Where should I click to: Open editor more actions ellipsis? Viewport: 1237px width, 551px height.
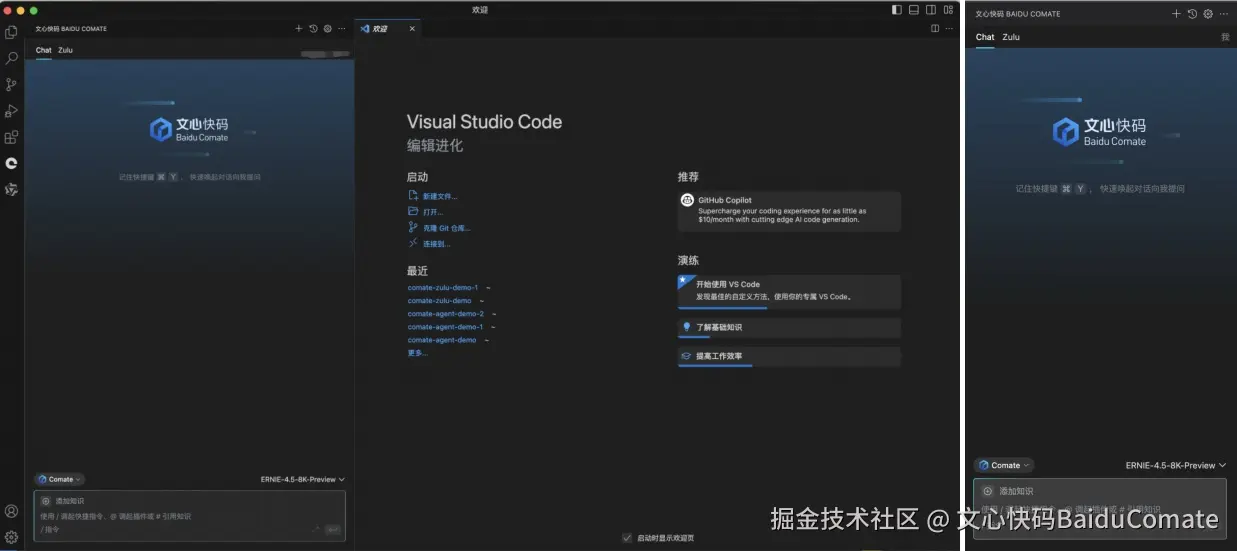949,28
